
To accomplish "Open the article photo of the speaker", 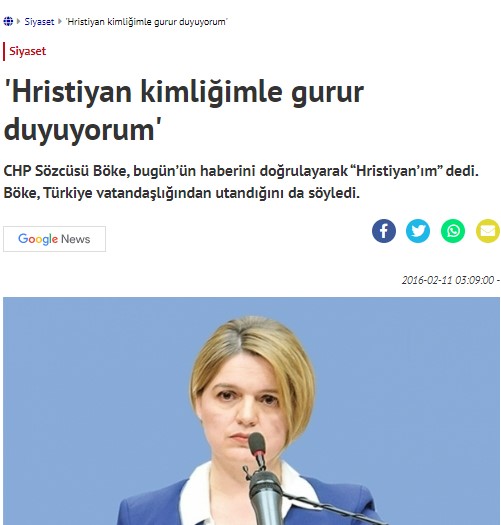I will 251,411.
